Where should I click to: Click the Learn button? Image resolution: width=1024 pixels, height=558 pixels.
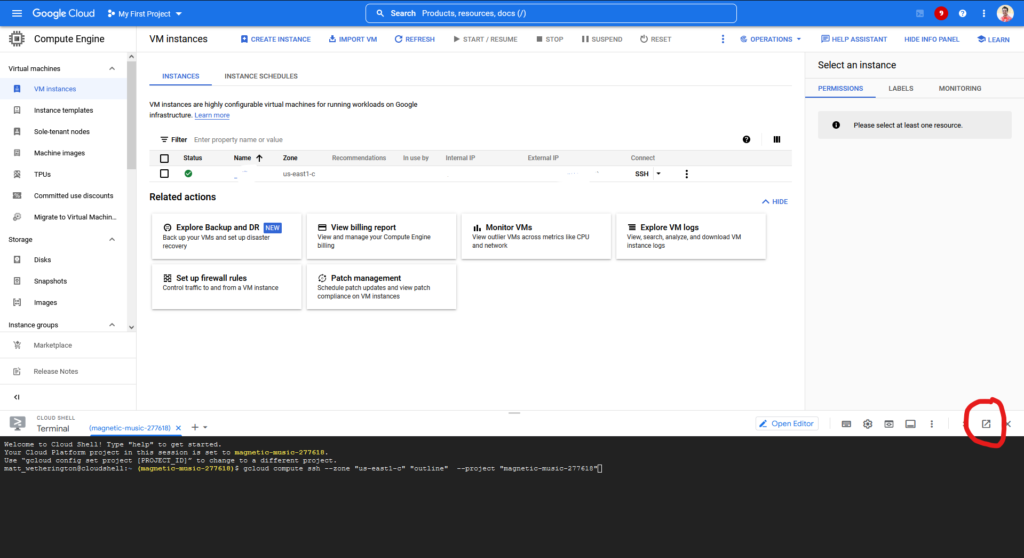pyautogui.click(x=993, y=39)
